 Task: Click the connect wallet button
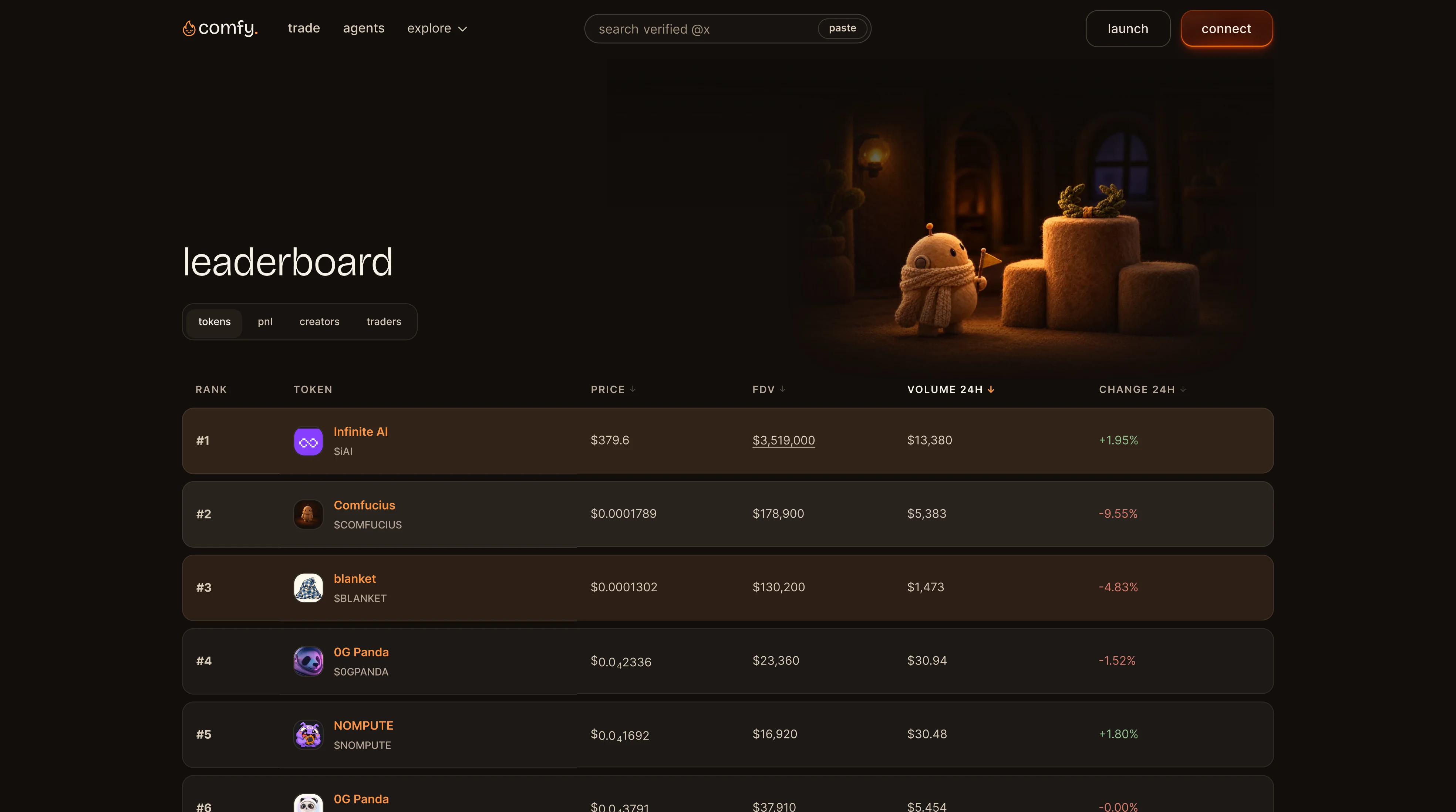[x=1227, y=28]
